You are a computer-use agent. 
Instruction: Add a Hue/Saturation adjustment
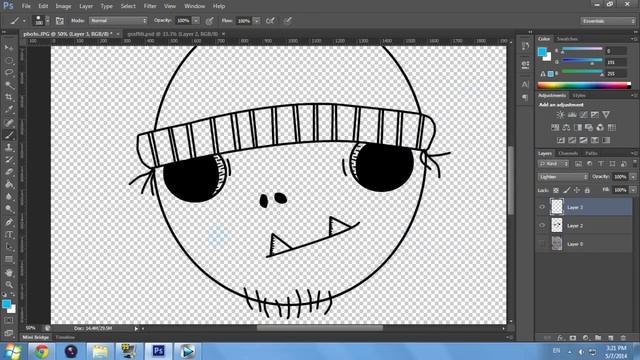tap(555, 127)
